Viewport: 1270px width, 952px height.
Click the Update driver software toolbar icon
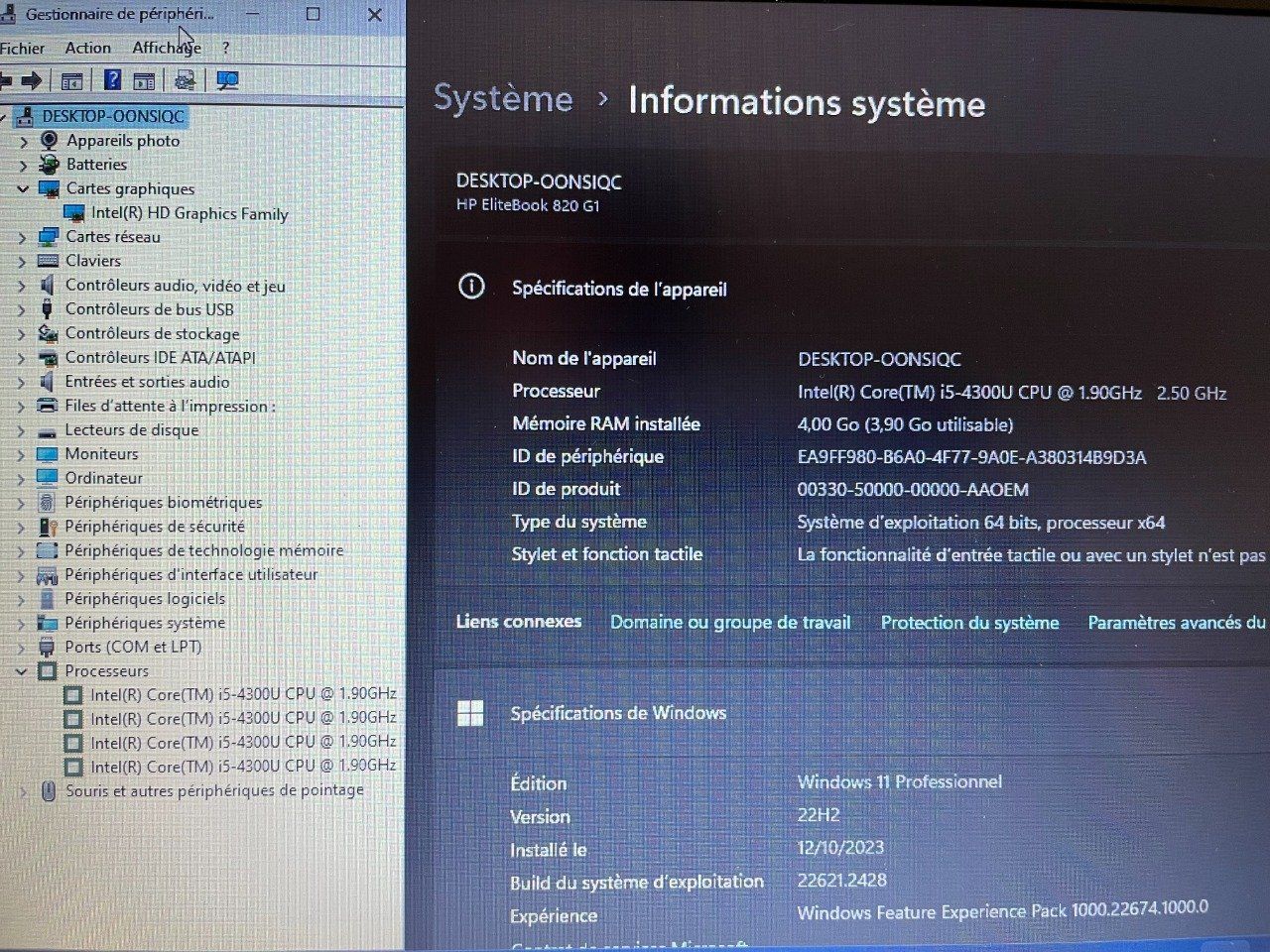point(185,80)
